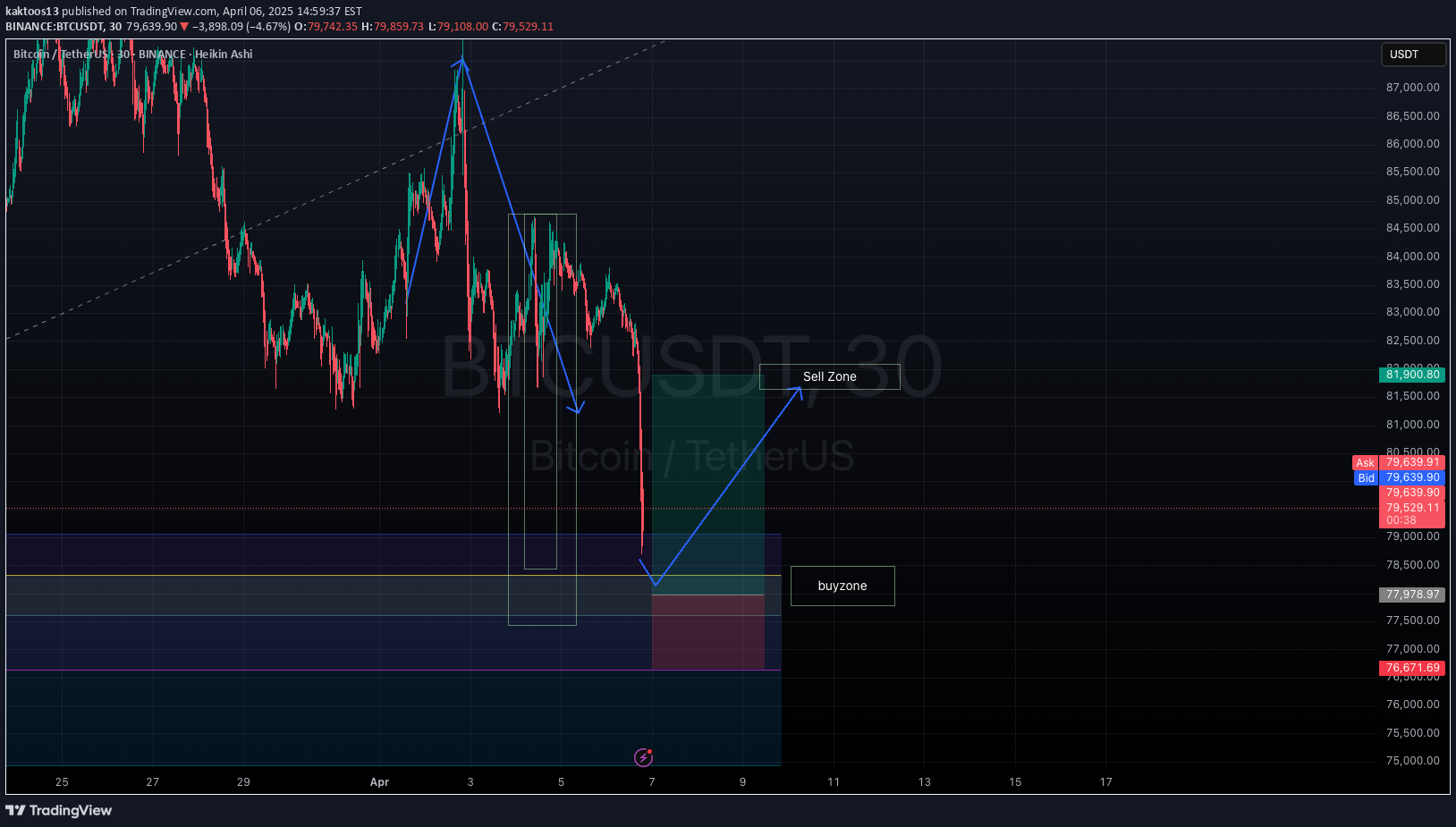The width and height of the screenshot is (1456, 827).
Task: Click the pink lightning event icon
Action: (644, 757)
